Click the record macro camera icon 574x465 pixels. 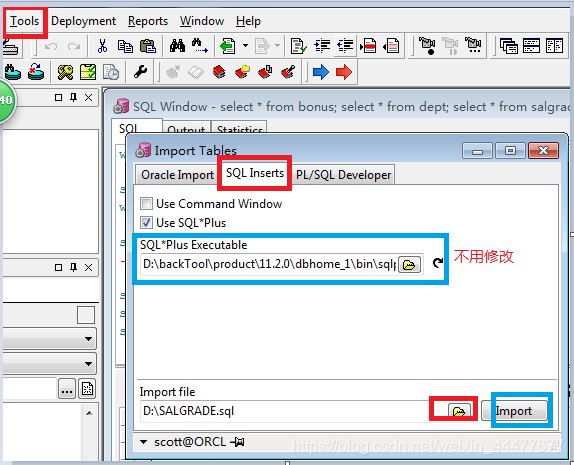tap(427, 46)
